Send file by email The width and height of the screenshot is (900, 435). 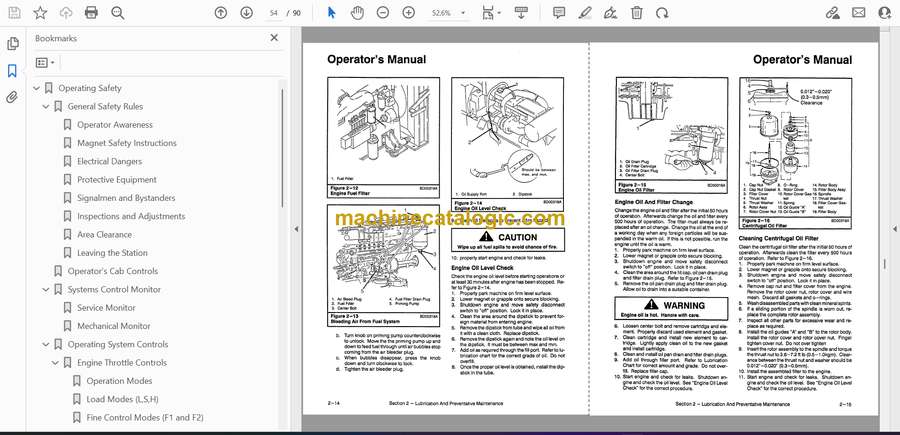click(858, 13)
